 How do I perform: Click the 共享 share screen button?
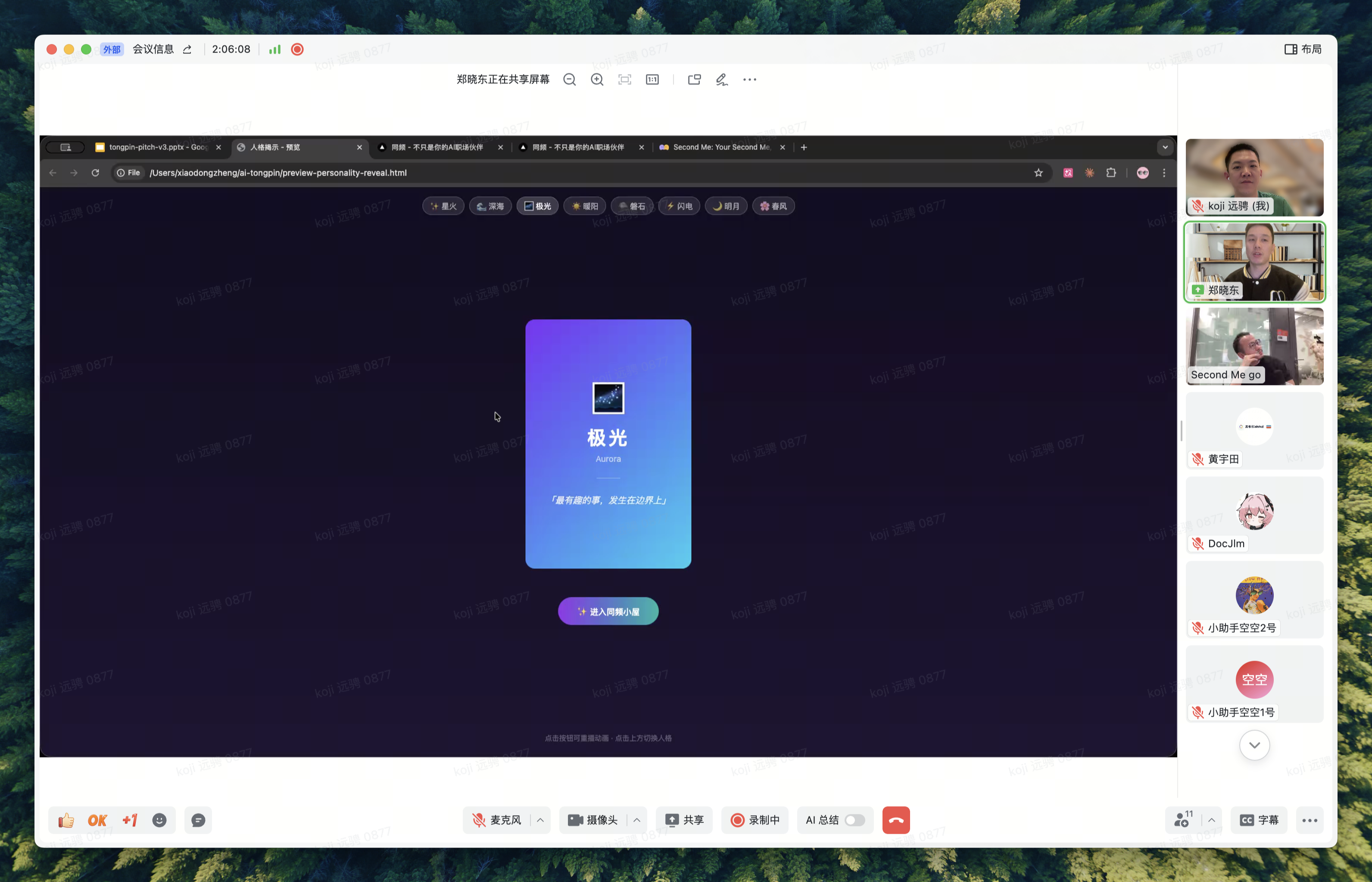(684, 820)
